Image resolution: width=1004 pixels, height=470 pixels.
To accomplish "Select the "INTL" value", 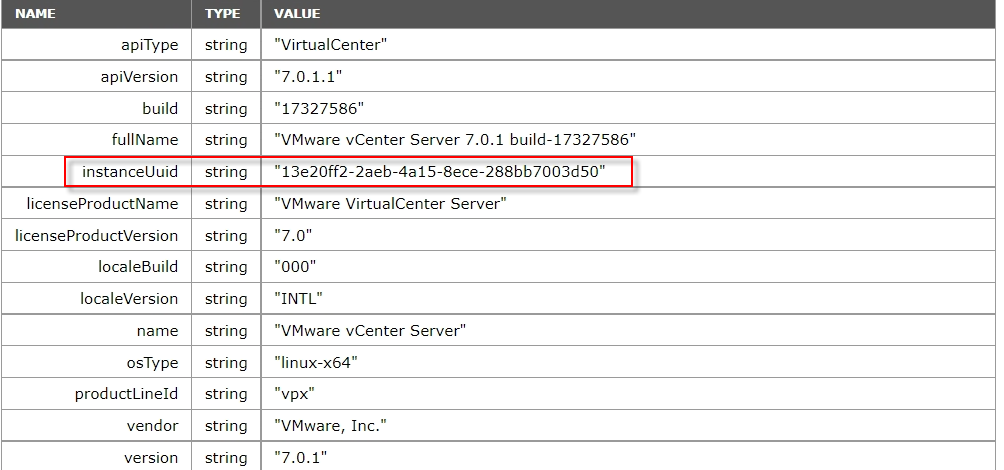I will (x=298, y=299).
